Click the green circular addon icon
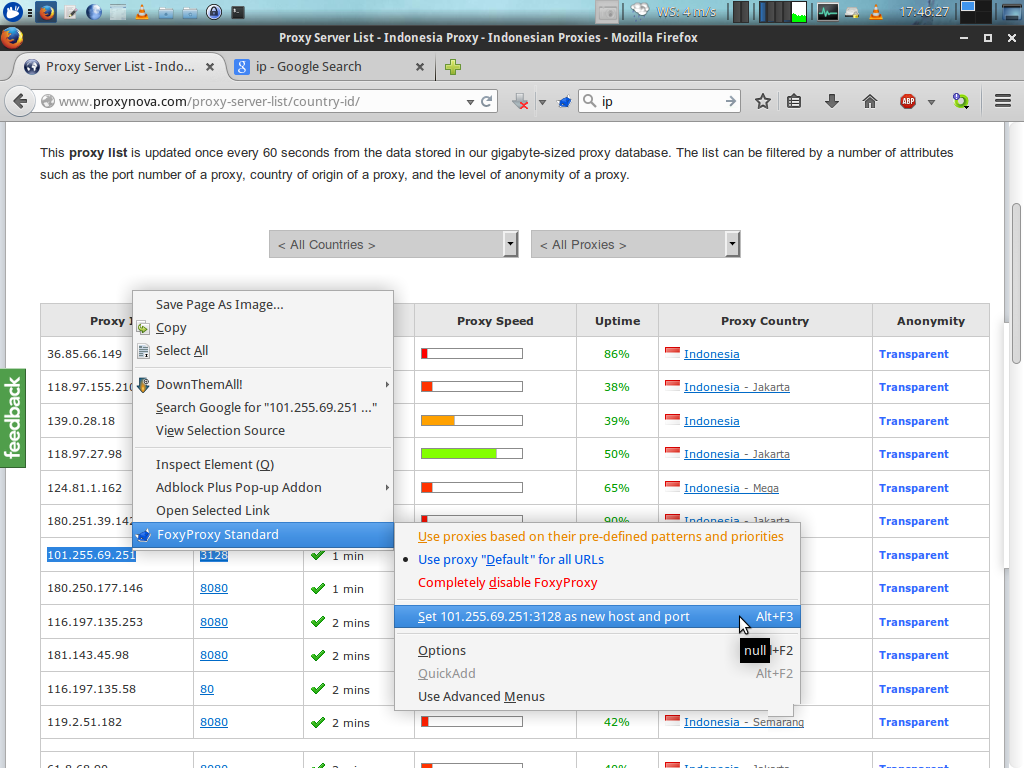 (x=961, y=101)
